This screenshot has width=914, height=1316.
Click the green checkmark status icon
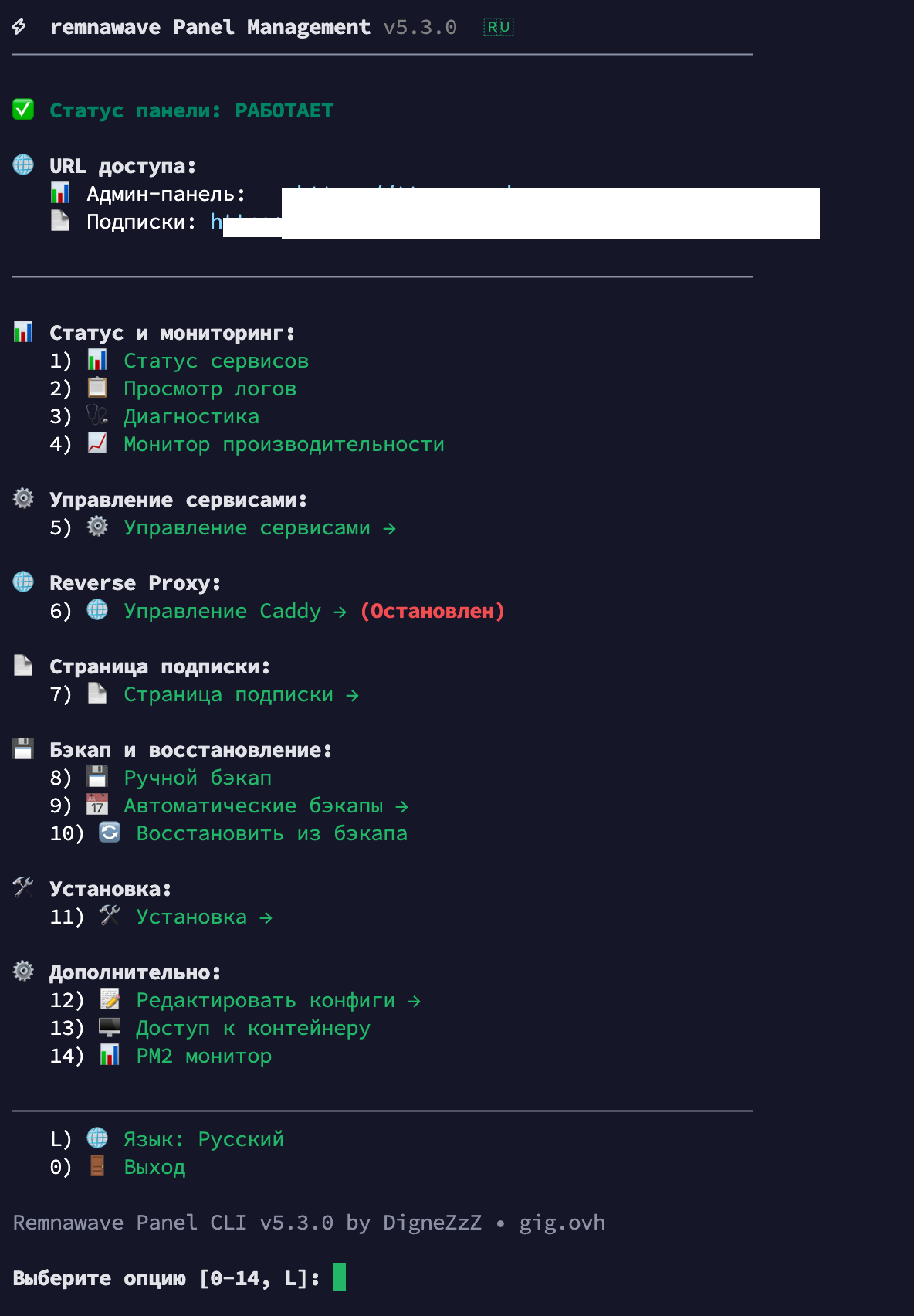(23, 110)
